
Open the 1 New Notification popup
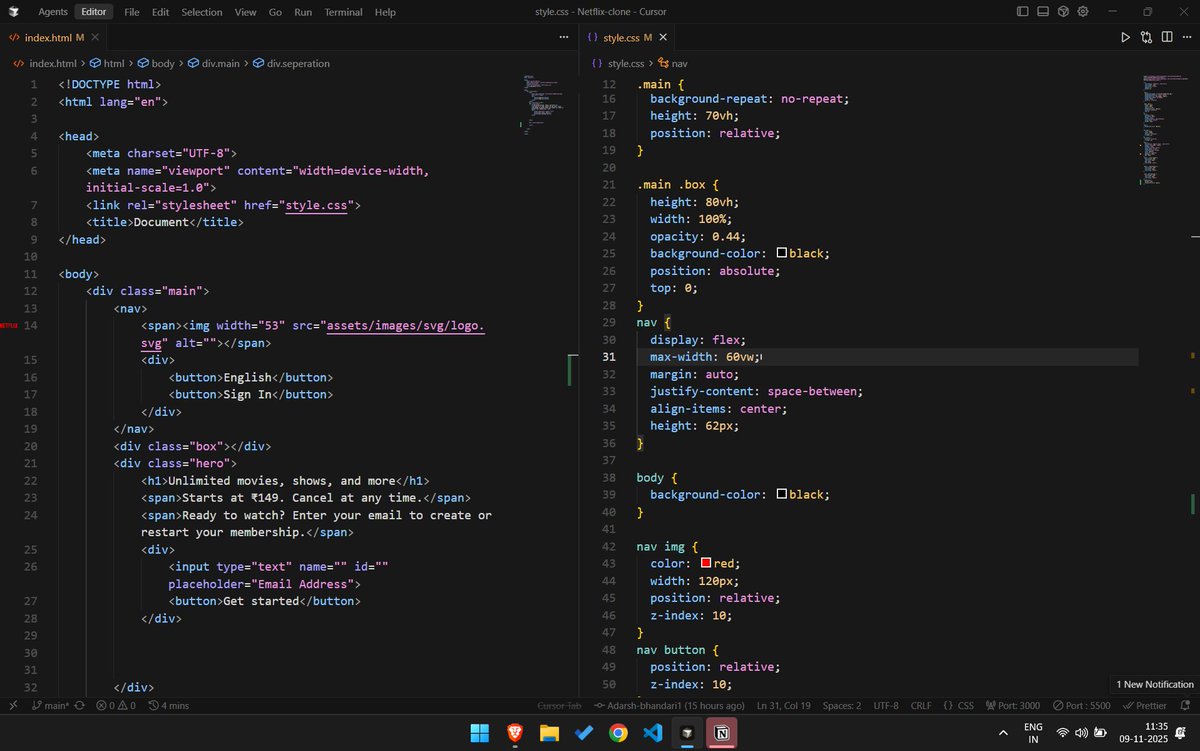coord(1155,684)
